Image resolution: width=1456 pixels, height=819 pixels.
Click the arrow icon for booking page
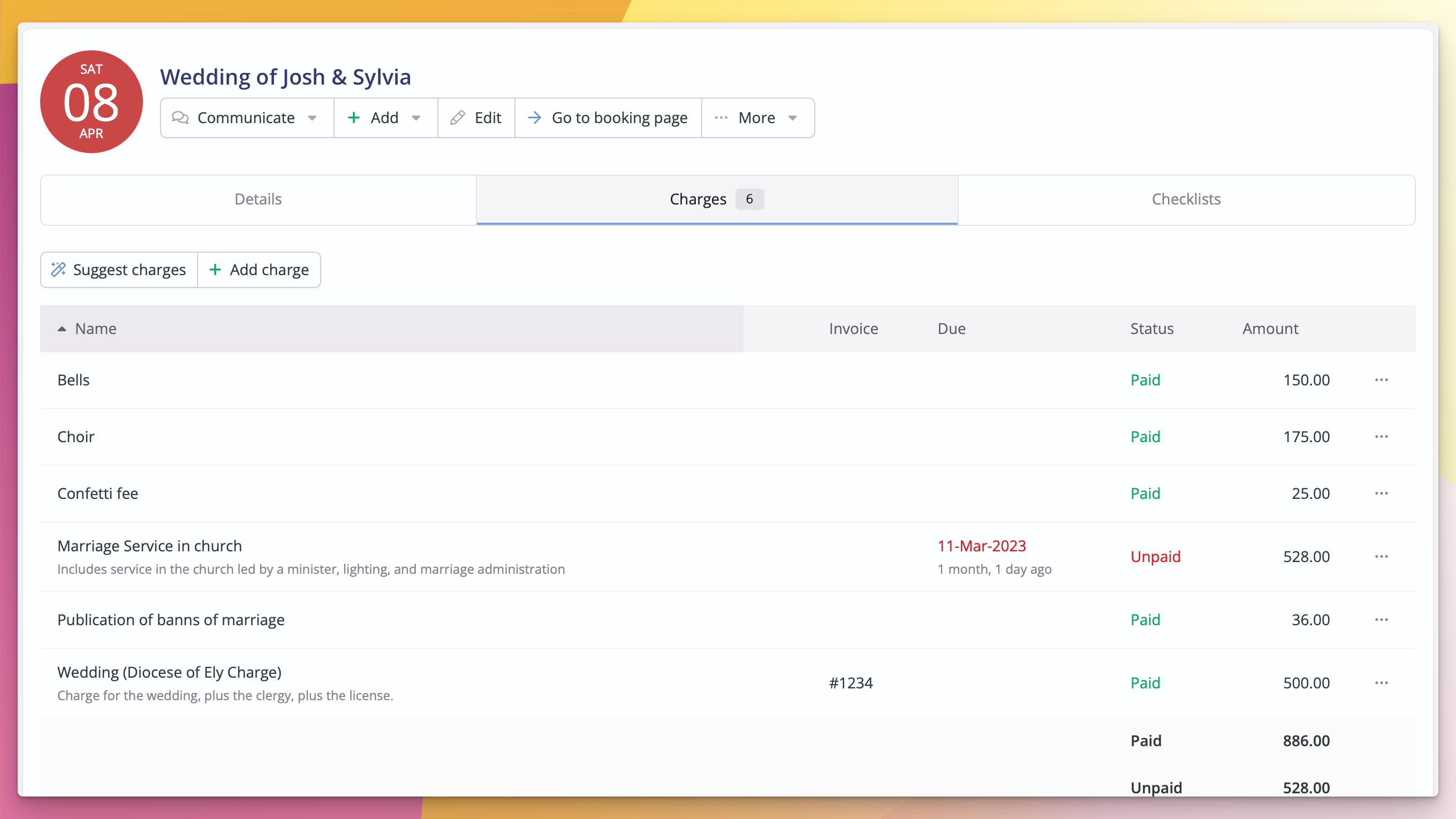click(535, 118)
